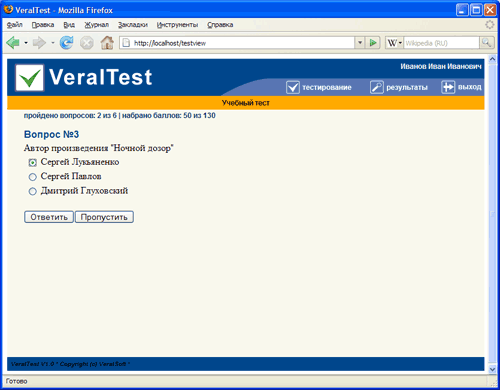The image size is (500, 390).
Task: Open the Правка menu
Action: tap(43, 25)
